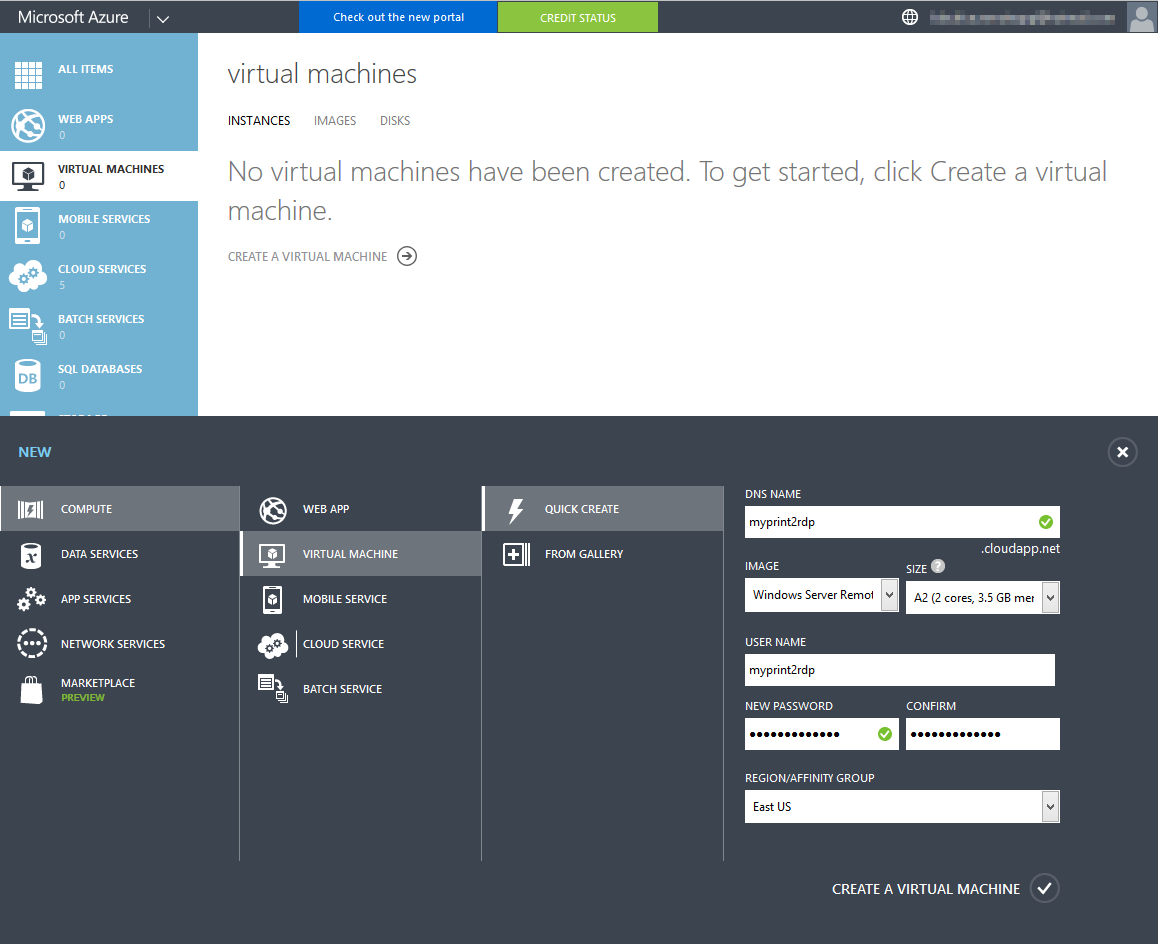This screenshot has height=944, width=1158.
Task: Switch to the Disks tab
Action: coord(395,121)
